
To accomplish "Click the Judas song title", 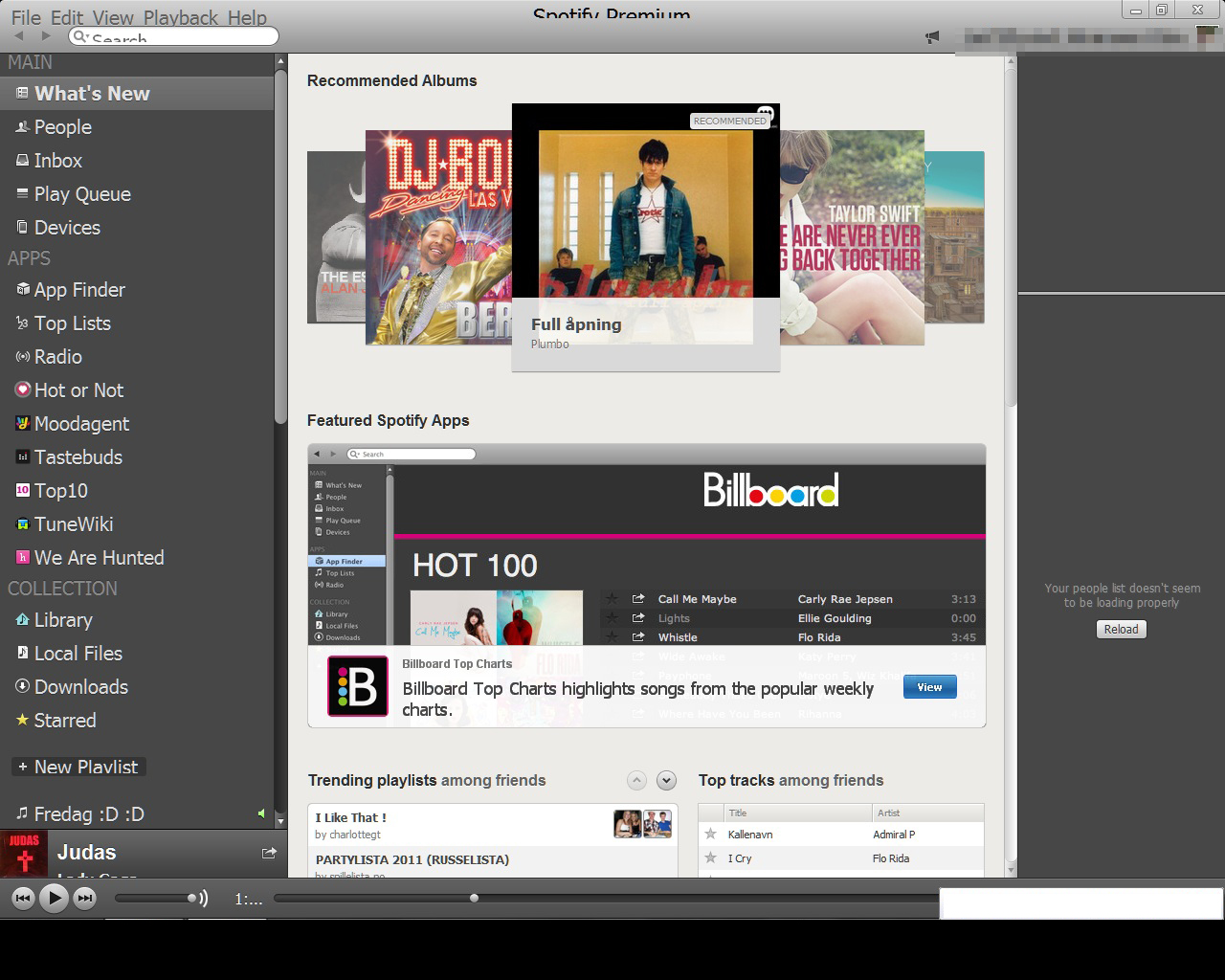I will pos(86,852).
